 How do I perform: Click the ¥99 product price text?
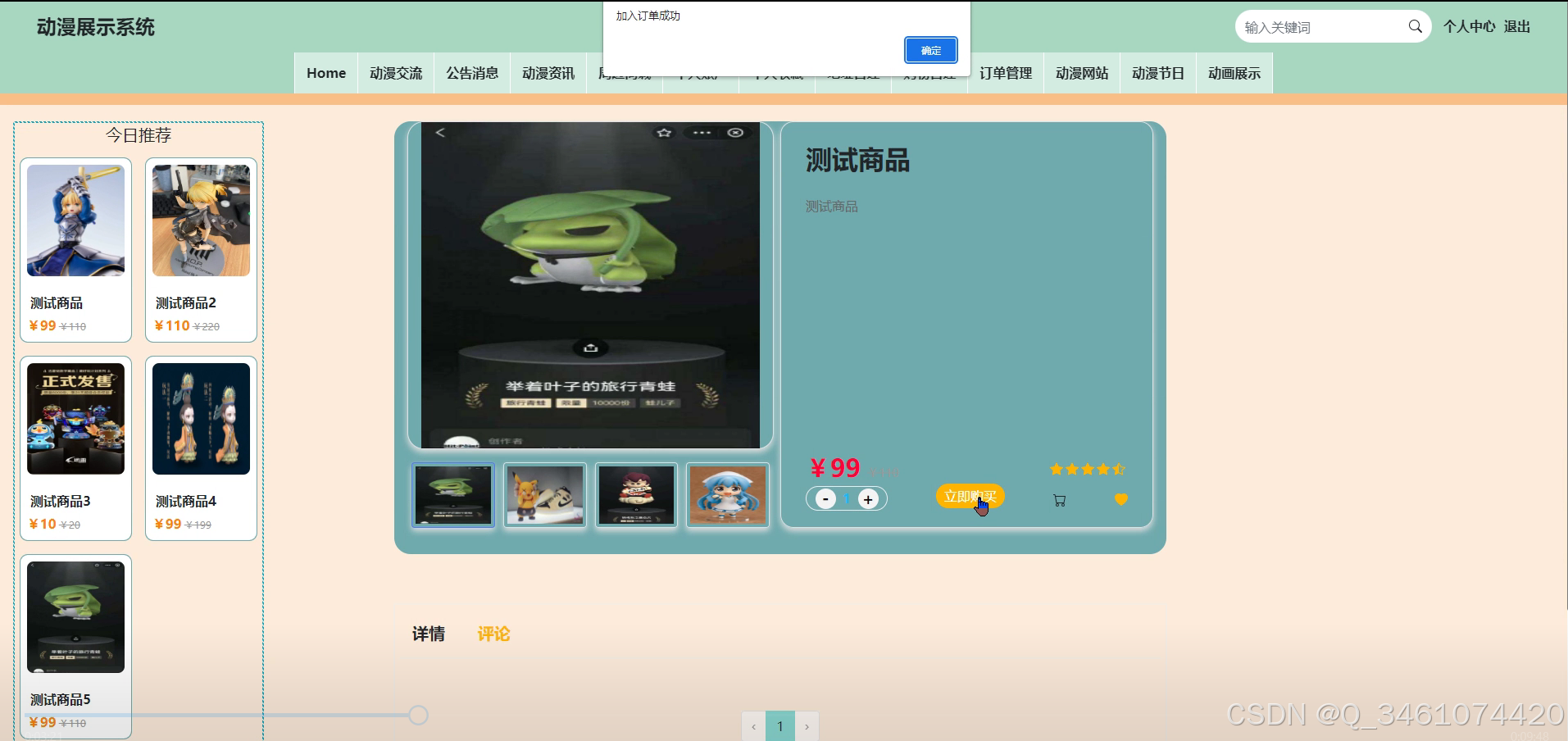pyautogui.click(x=834, y=467)
